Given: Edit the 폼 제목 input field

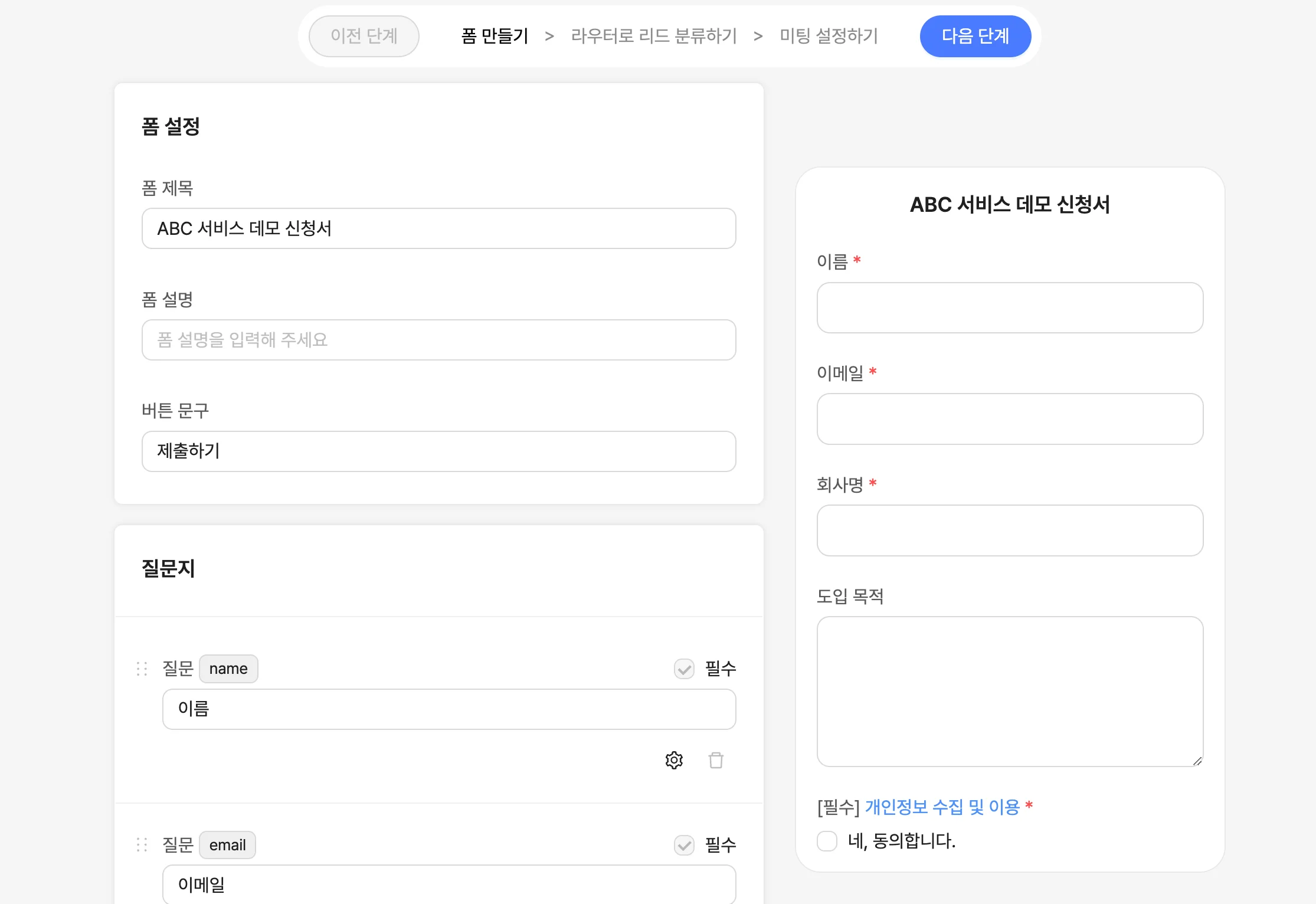Looking at the screenshot, I should (439, 228).
